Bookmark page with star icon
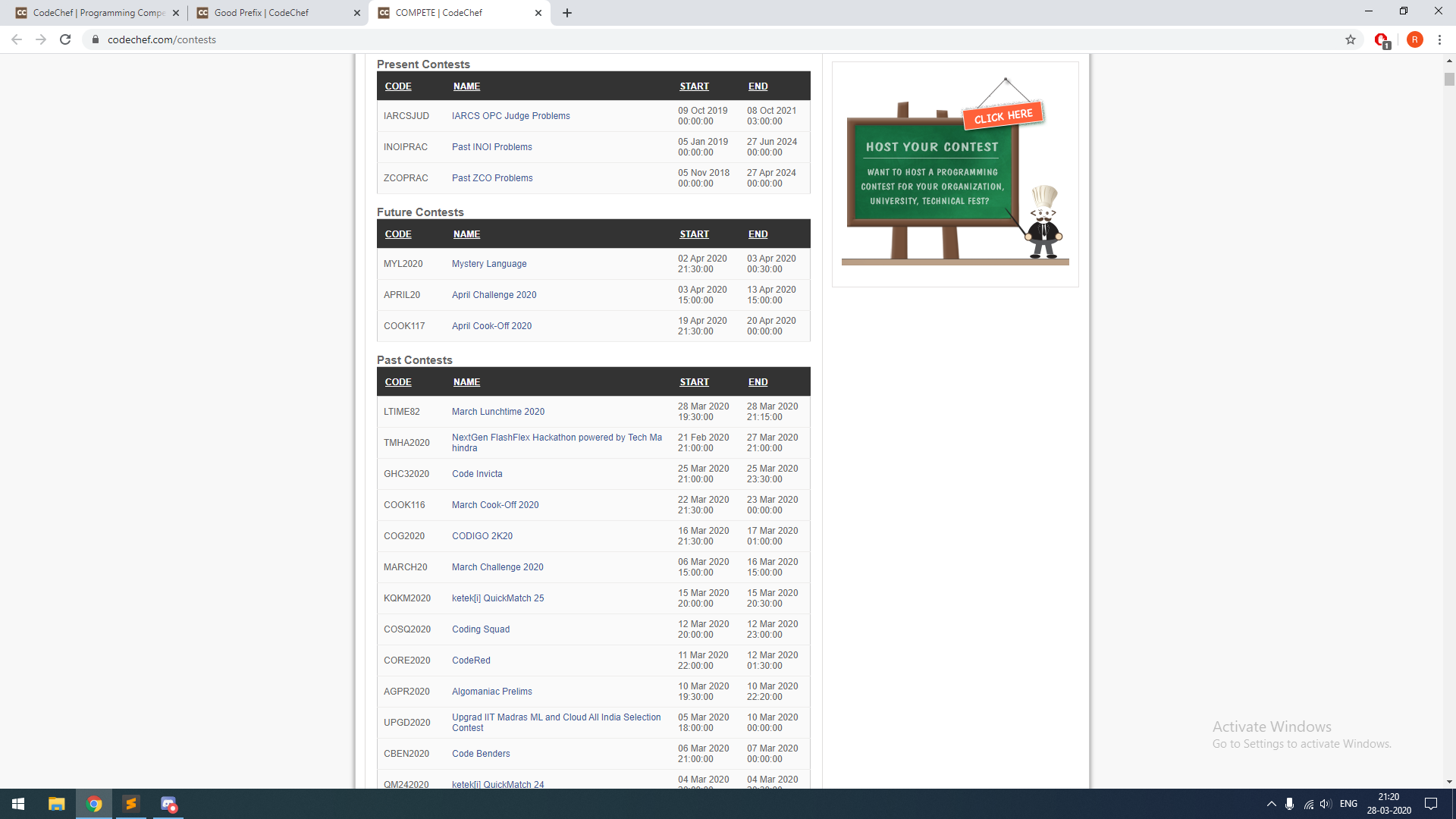This screenshot has width=1456, height=819. click(x=1351, y=39)
